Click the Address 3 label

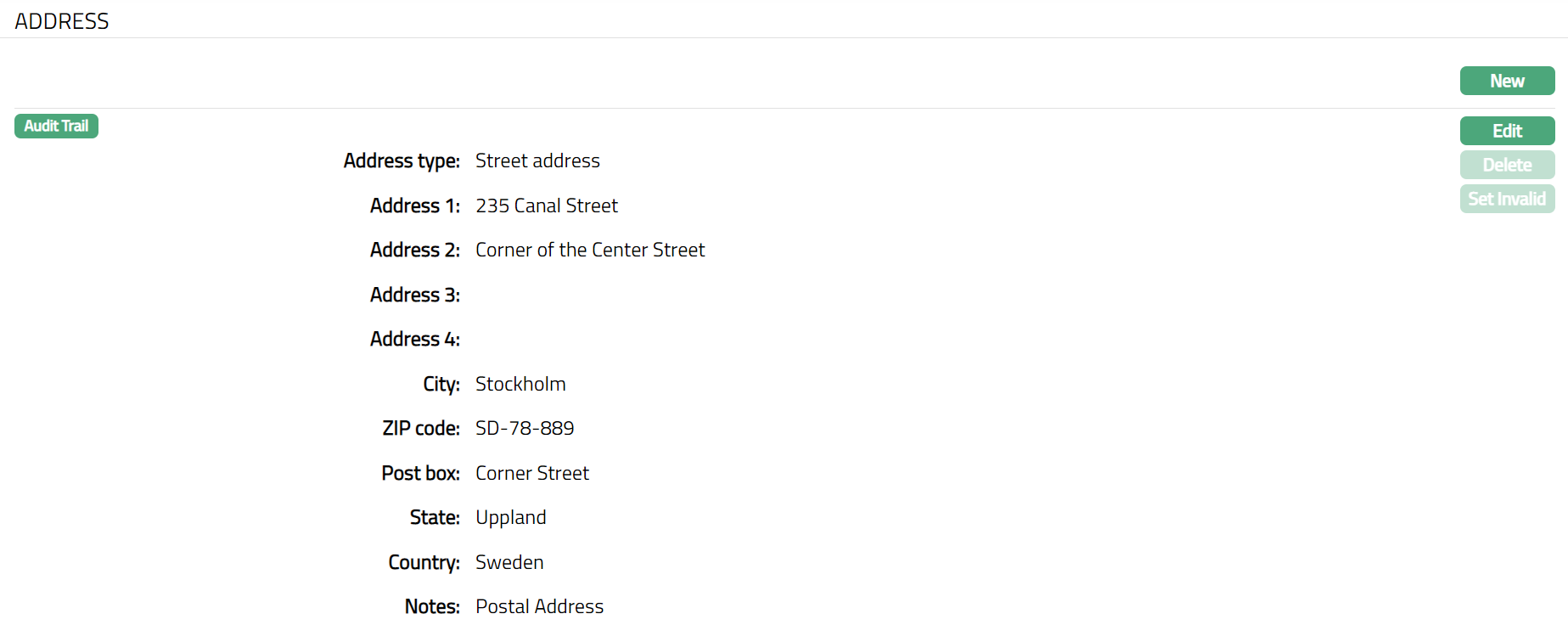tap(415, 295)
